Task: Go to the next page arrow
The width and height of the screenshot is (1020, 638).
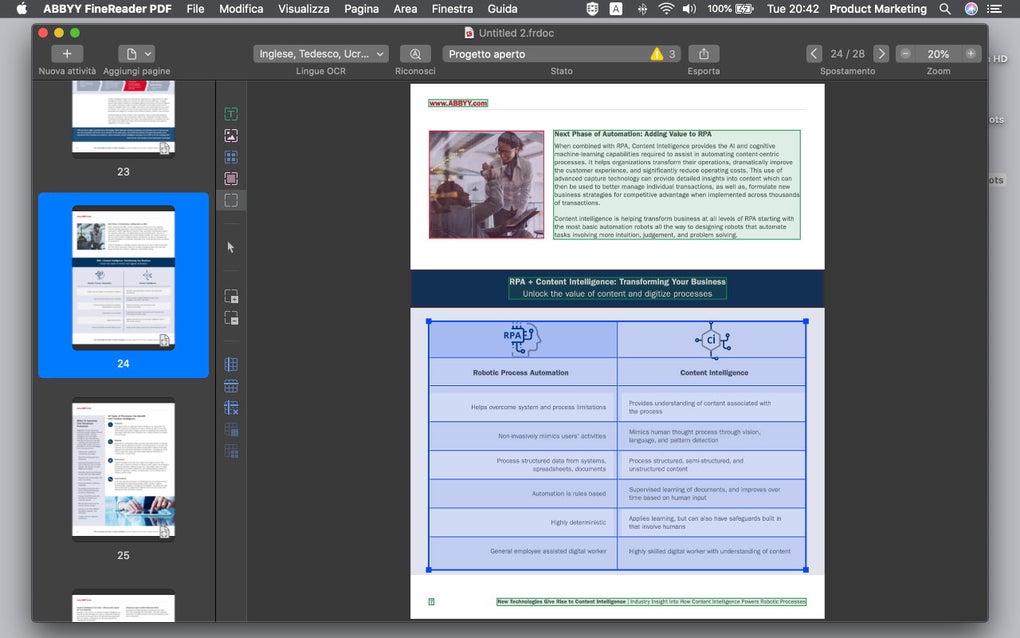Action: (880, 54)
